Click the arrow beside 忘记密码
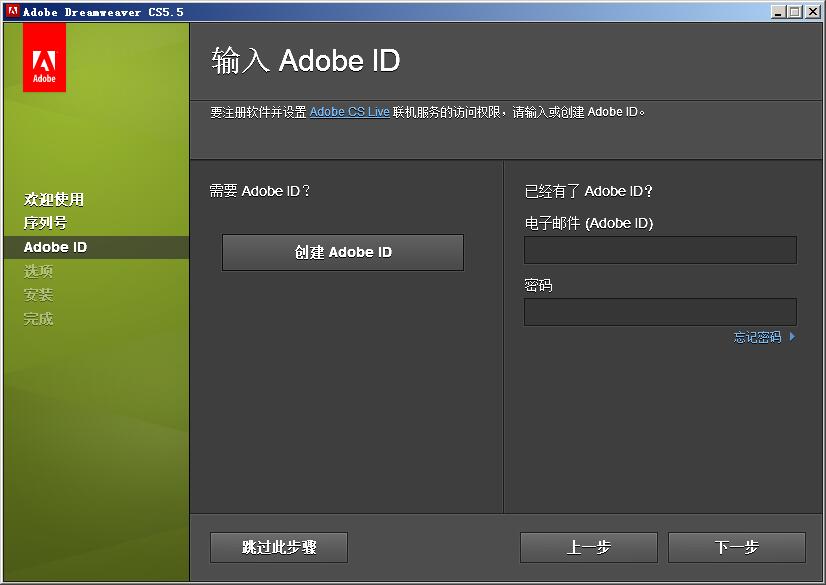The height and width of the screenshot is (585, 826). click(793, 337)
